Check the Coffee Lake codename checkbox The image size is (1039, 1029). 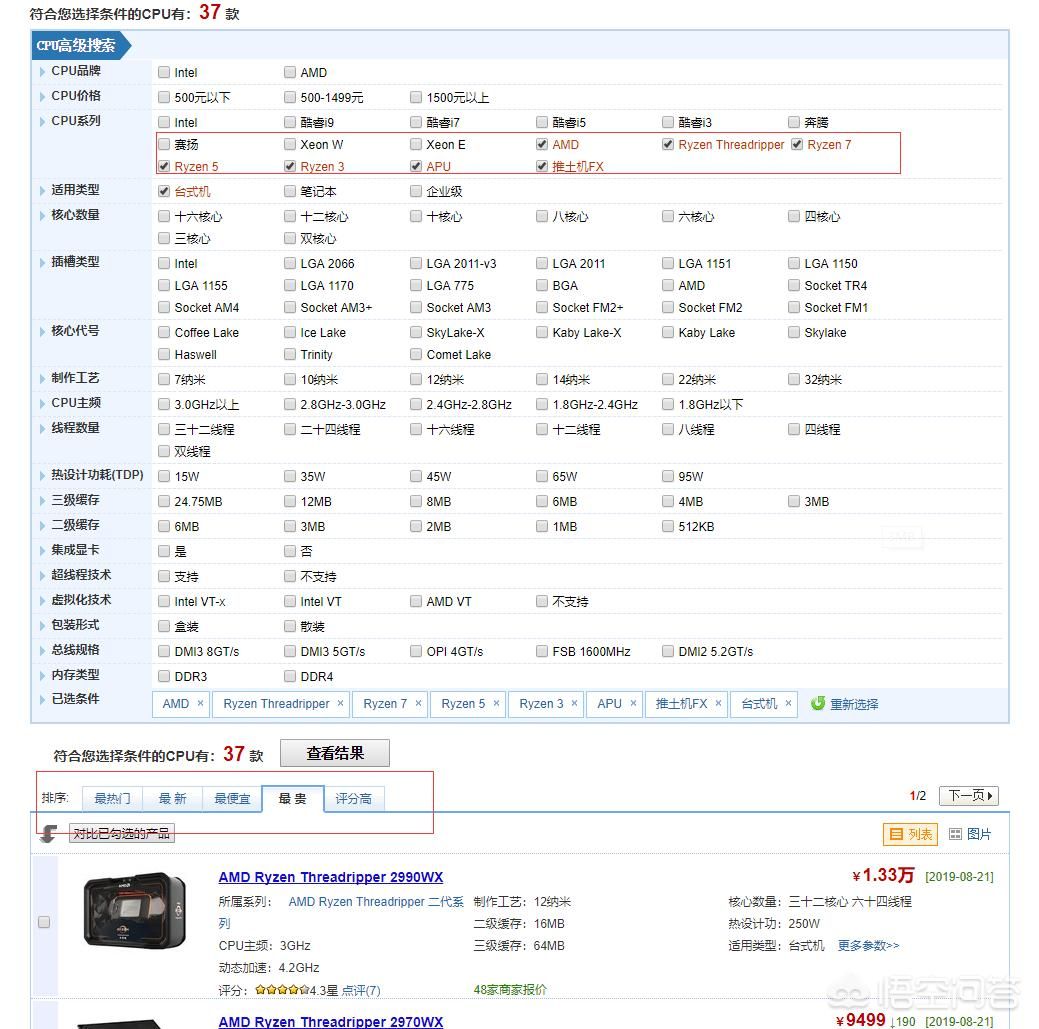click(x=164, y=332)
